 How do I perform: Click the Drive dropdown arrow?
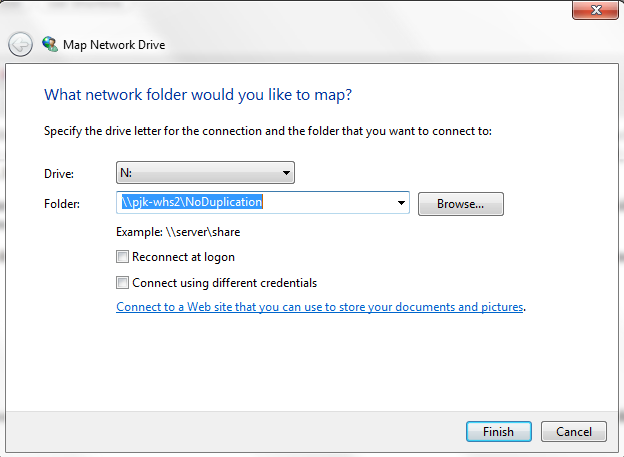287,173
